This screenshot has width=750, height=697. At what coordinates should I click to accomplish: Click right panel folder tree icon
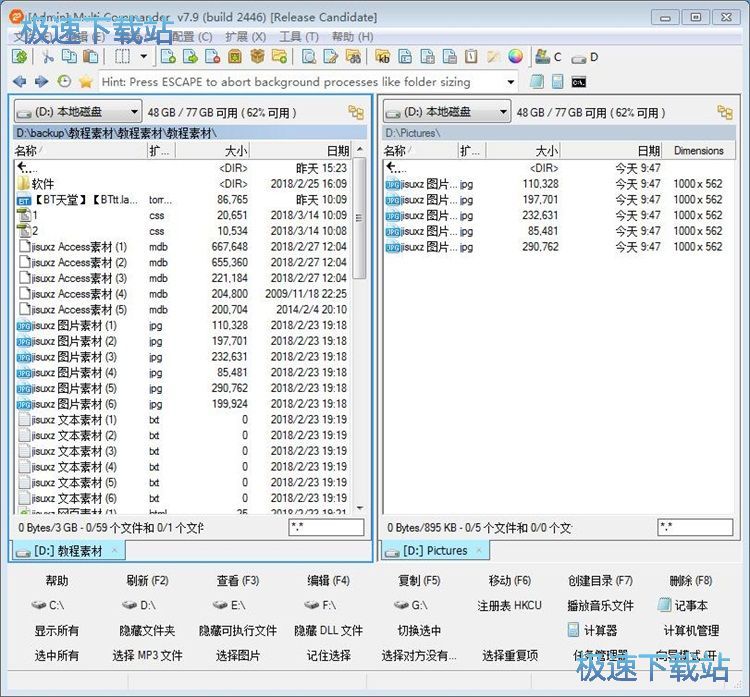pyautogui.click(x=725, y=112)
